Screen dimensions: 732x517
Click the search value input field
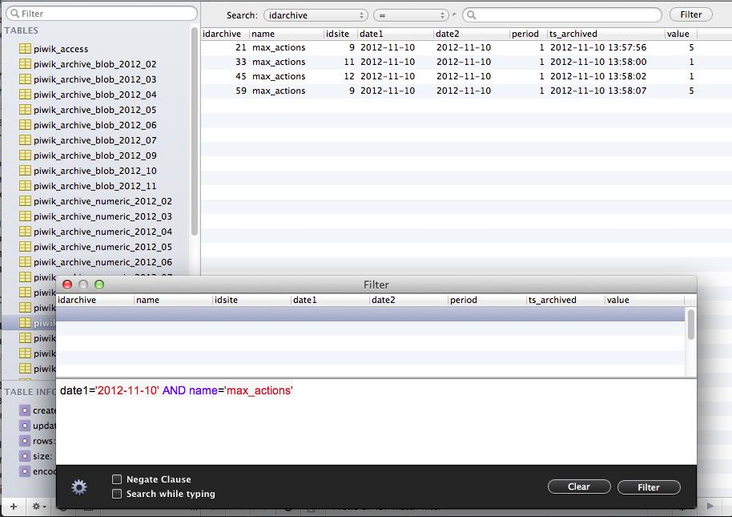tap(562, 15)
